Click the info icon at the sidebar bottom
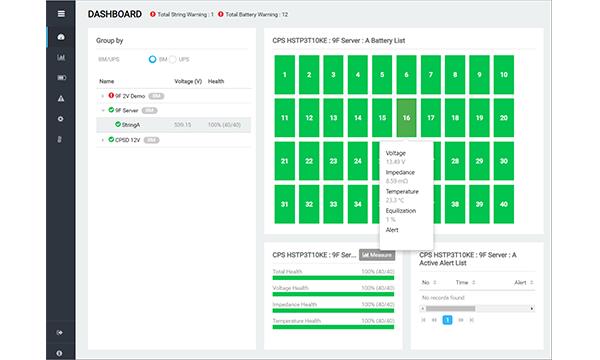 (x=59, y=353)
